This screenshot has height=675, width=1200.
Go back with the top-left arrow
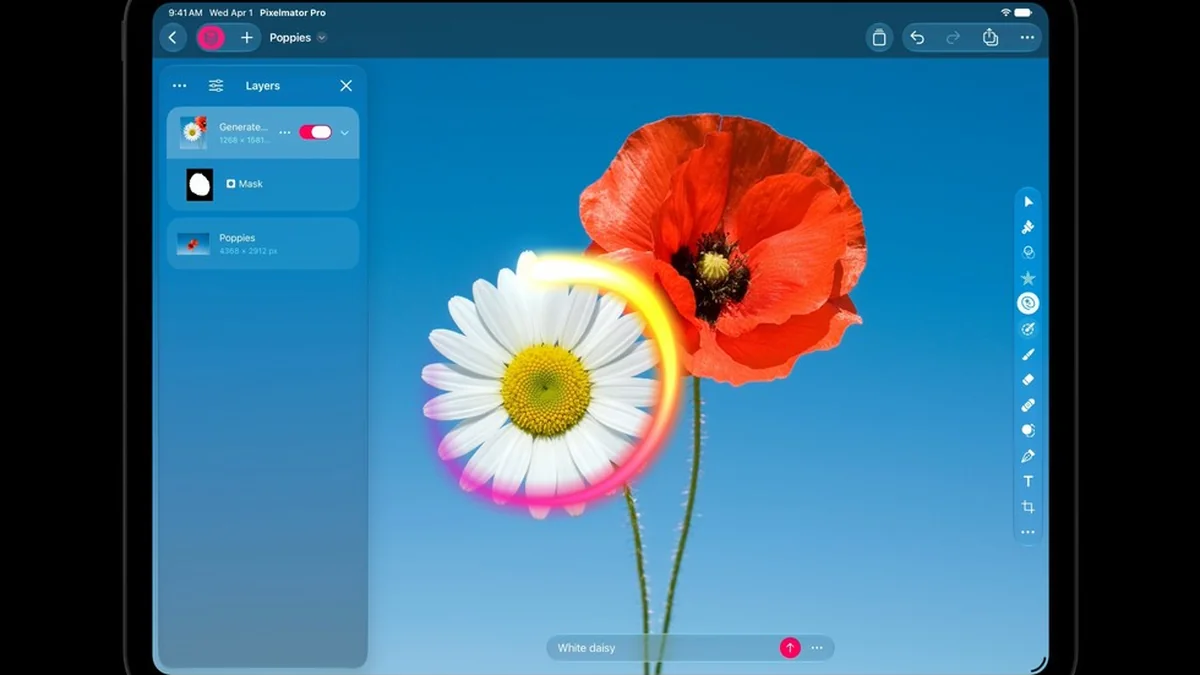pyautogui.click(x=173, y=38)
